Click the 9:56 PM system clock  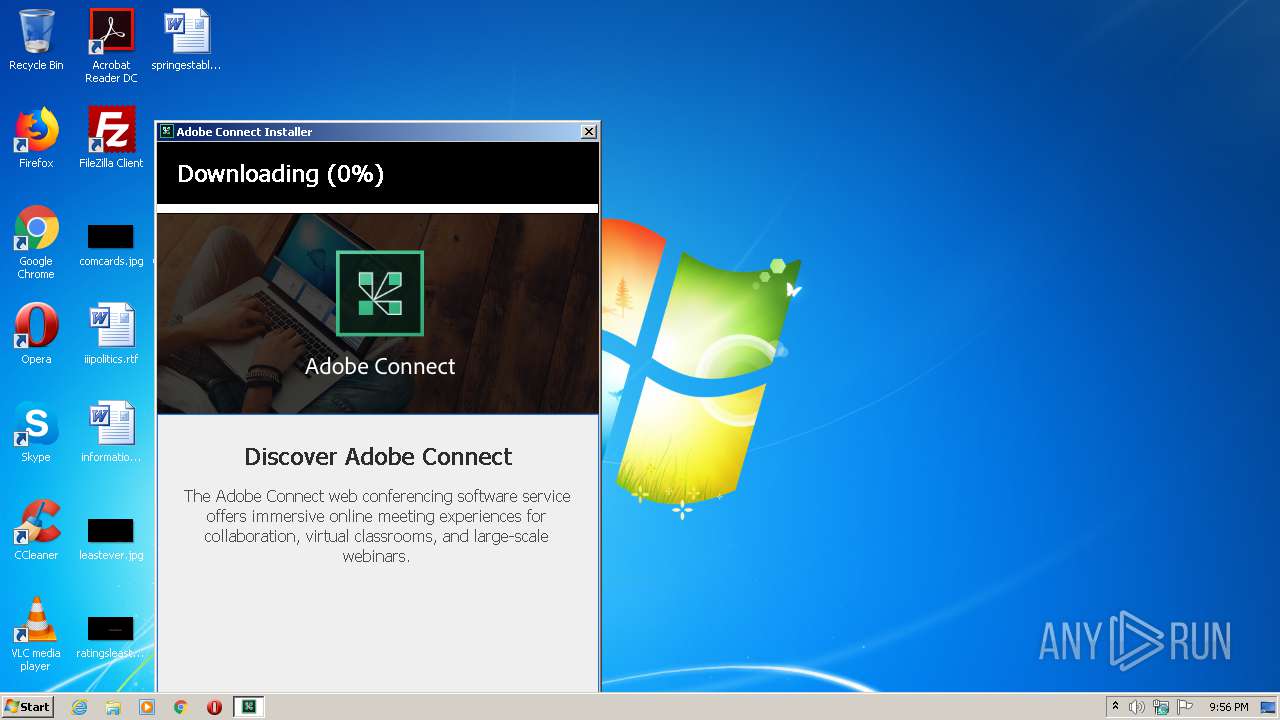click(1228, 707)
